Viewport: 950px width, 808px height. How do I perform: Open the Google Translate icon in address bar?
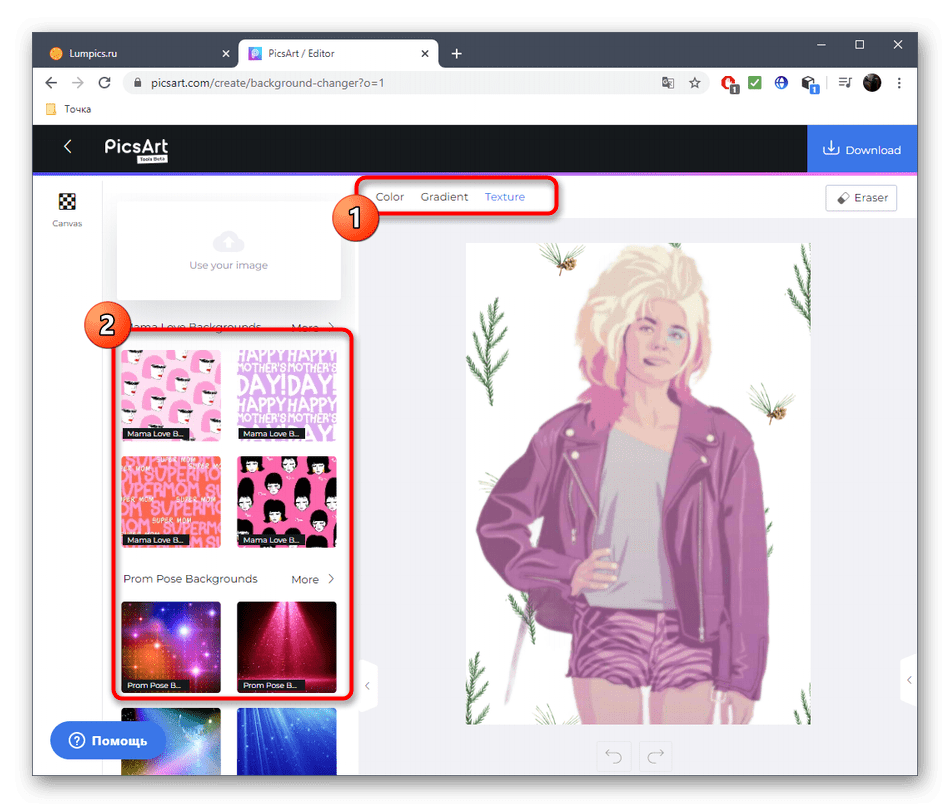pos(668,83)
